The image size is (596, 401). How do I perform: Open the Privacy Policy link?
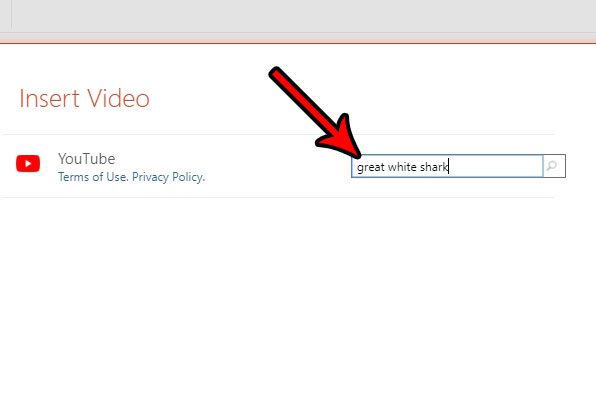coord(168,177)
